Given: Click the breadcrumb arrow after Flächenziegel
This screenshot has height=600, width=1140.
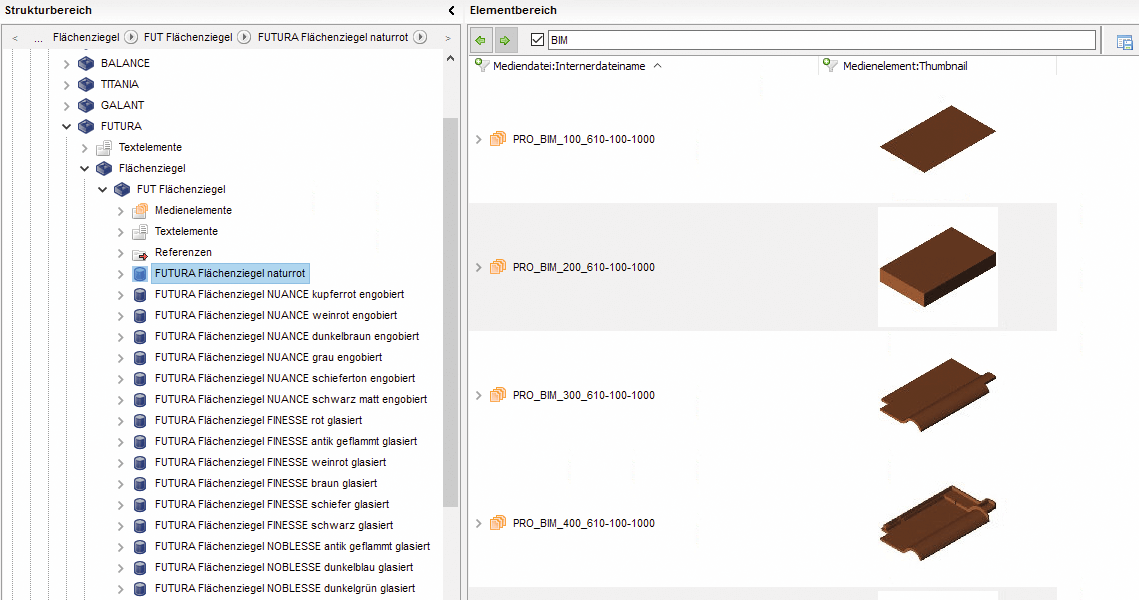Looking at the screenshot, I should 131,37.
